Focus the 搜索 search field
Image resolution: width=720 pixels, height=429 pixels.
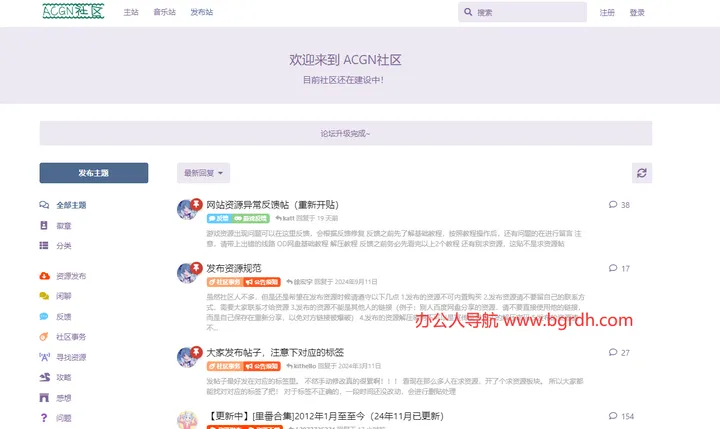[522, 12]
